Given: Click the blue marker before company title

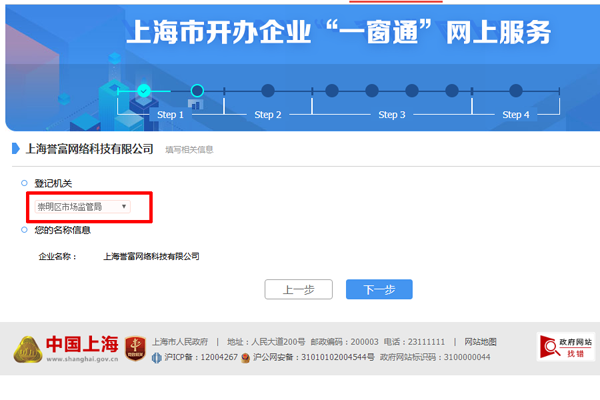Looking at the screenshot, I should tap(15, 149).
